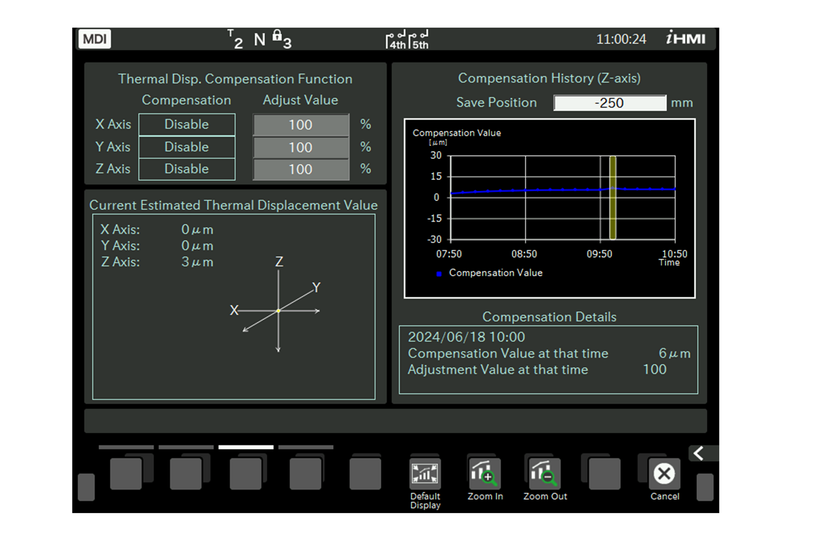Screen dimensions: 822x540
Task: Click the Cancel icon
Action: [x=664, y=474]
